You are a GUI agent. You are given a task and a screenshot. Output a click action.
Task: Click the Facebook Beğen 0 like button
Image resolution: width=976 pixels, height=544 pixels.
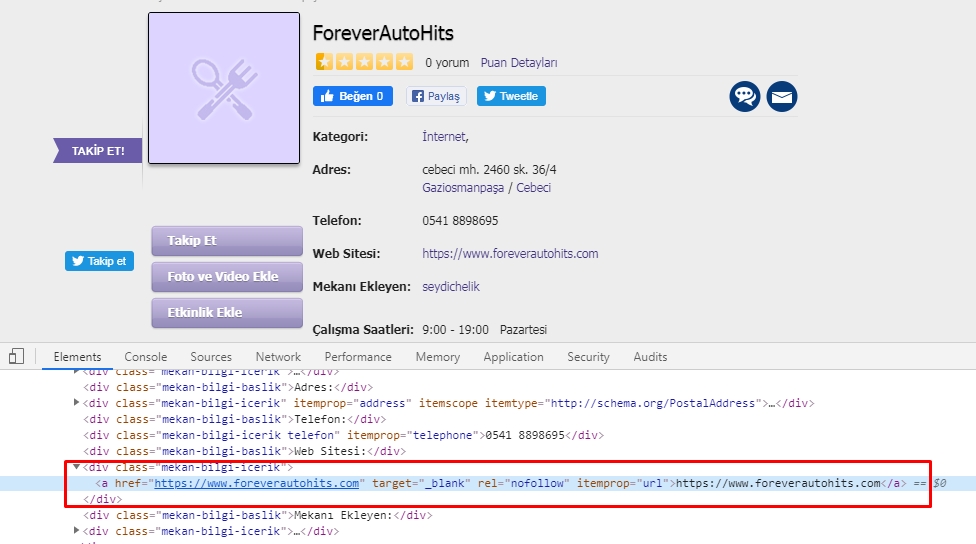tap(352, 96)
